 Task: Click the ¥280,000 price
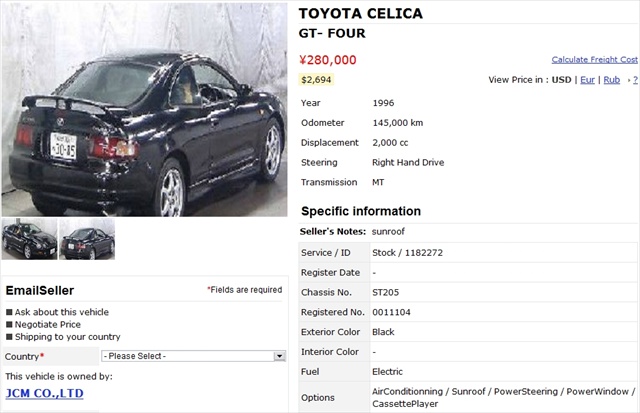[x=328, y=60]
